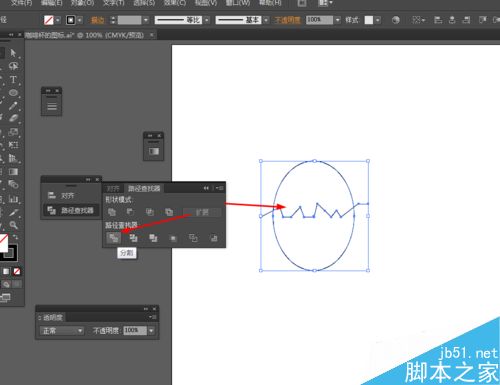Select the Perspective Grid tool

(13, 158)
